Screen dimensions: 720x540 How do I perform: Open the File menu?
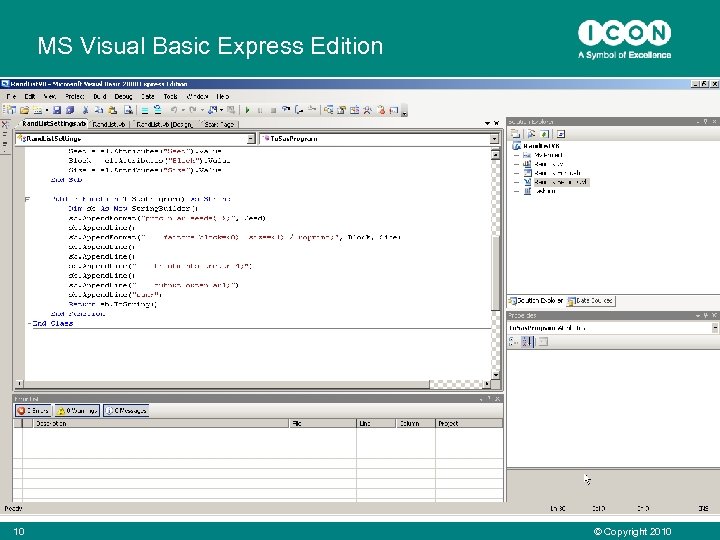pos(11,96)
